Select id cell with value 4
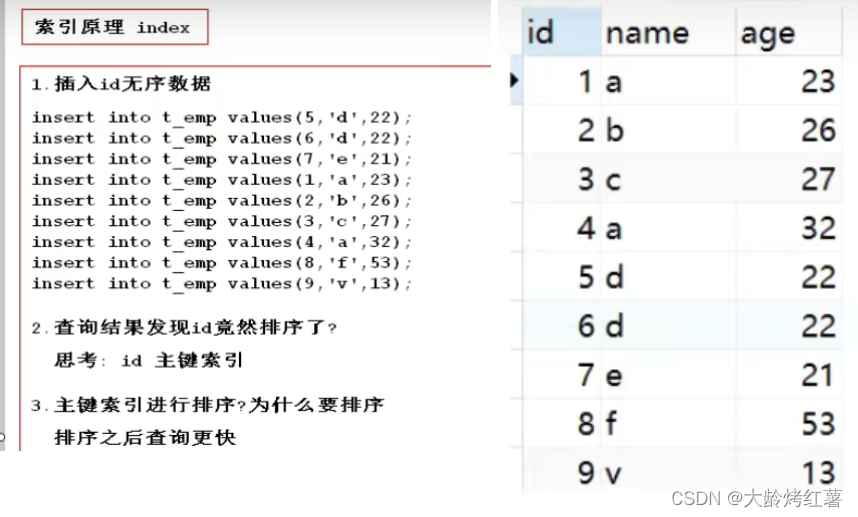Screen dimensions: 858x517 click(x=562, y=228)
